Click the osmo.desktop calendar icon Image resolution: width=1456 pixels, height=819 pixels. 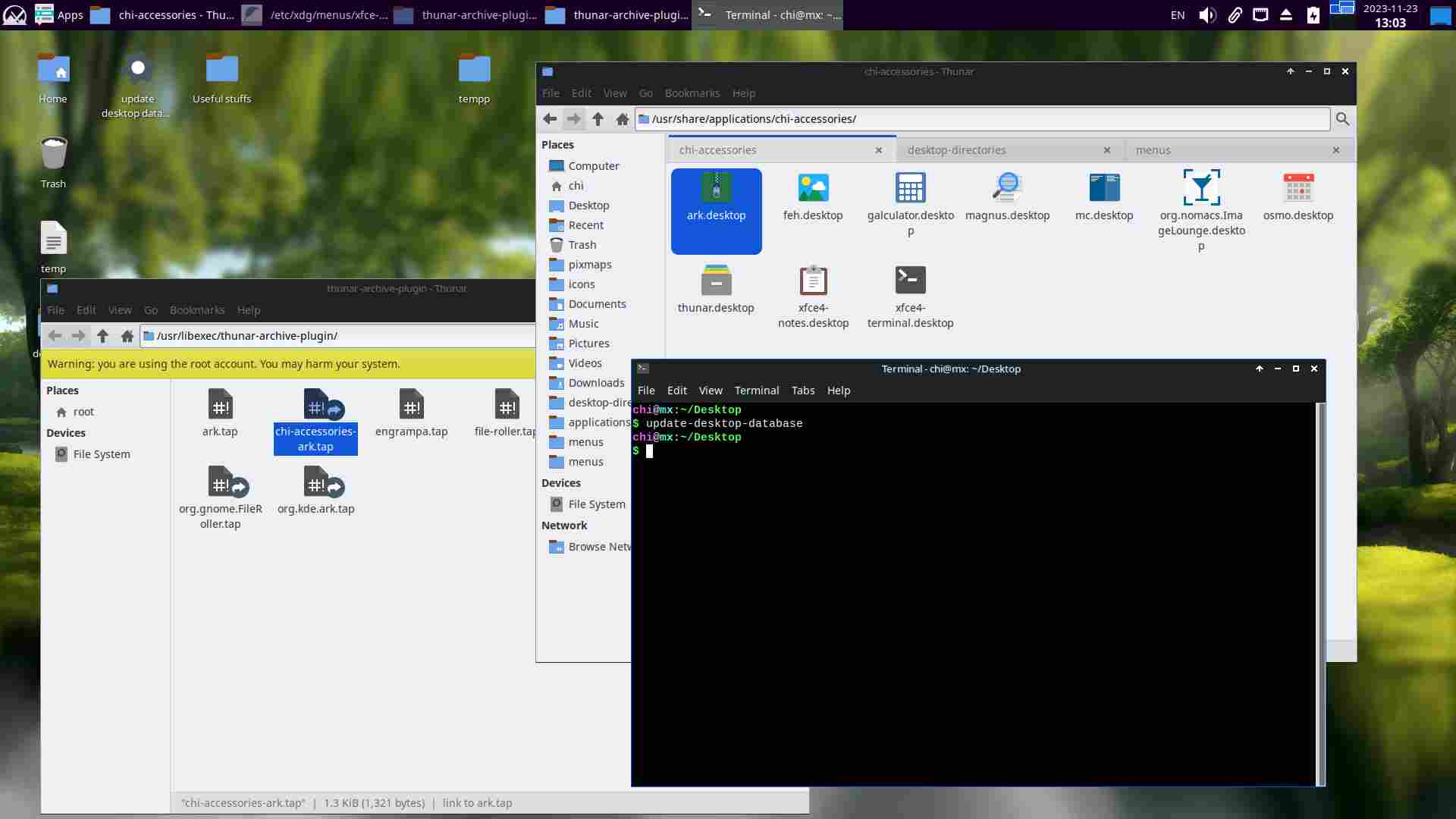pos(1298,188)
